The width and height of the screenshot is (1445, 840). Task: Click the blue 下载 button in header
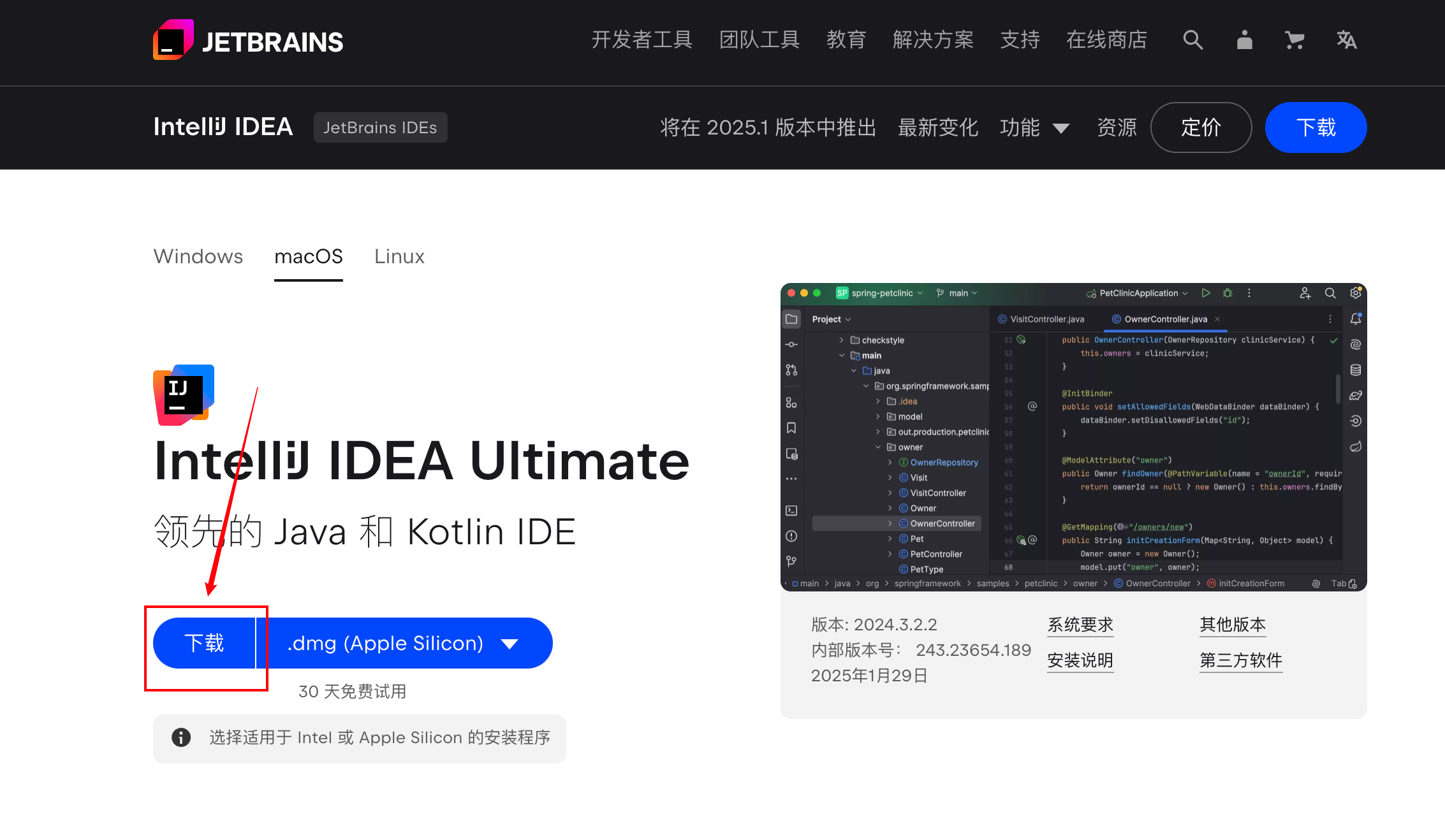1316,127
